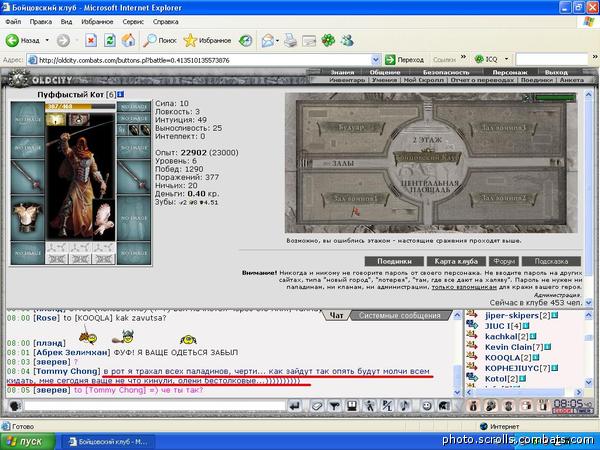Image resolution: width=600 pixels, height=450 pixels.
Task: Click the music note sound icon
Action: [x=404, y=406]
